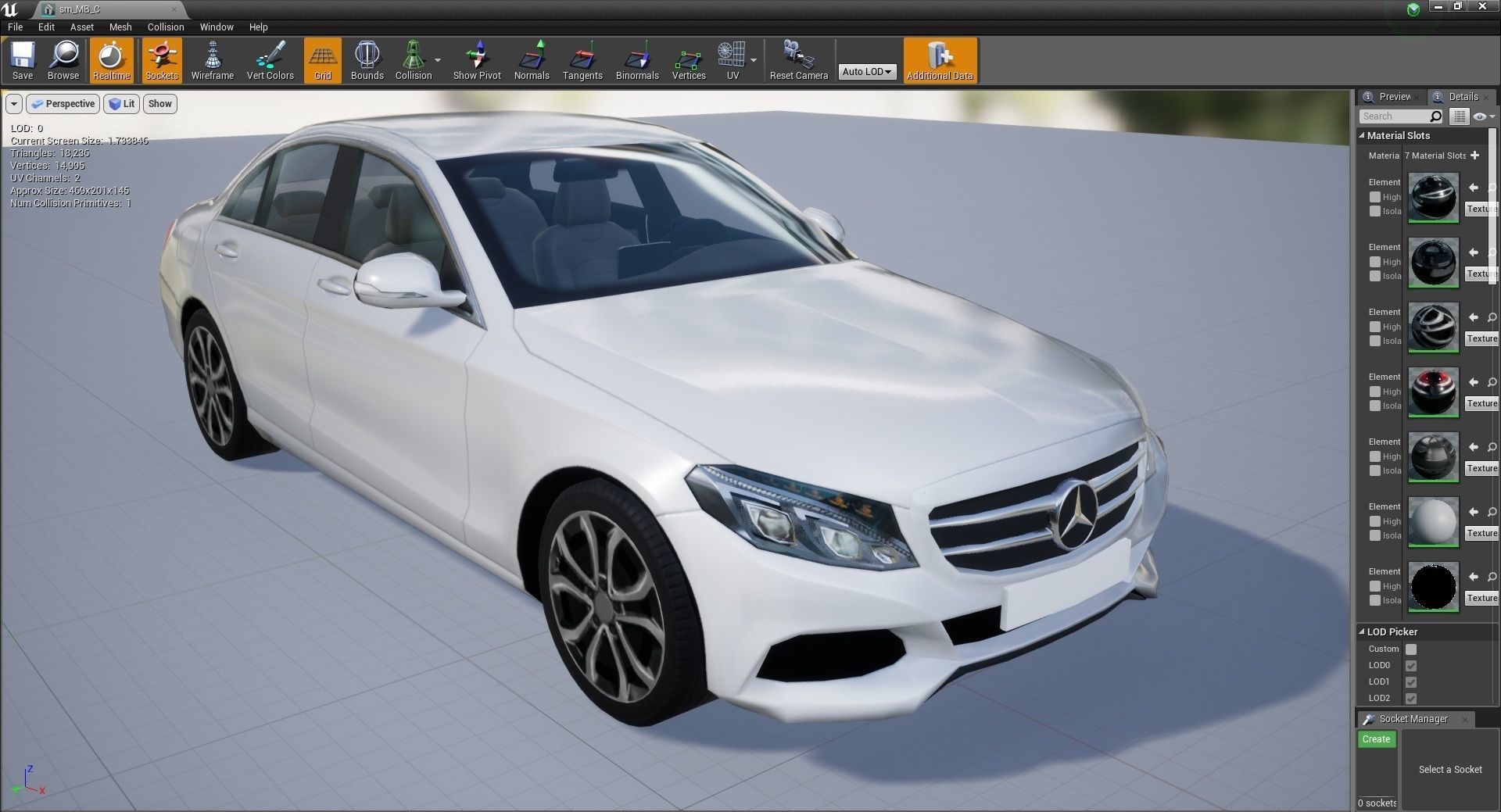Open Texture dropdown for black disk material
The image size is (1501, 812).
(1481, 598)
